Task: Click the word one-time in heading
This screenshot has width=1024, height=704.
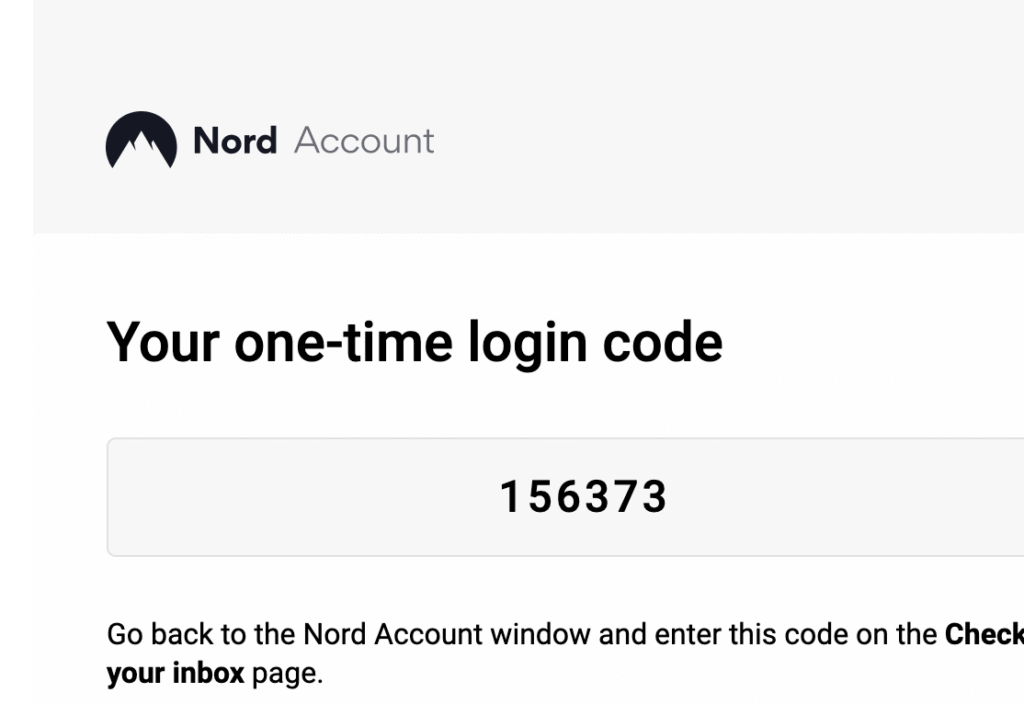Action: tap(344, 343)
